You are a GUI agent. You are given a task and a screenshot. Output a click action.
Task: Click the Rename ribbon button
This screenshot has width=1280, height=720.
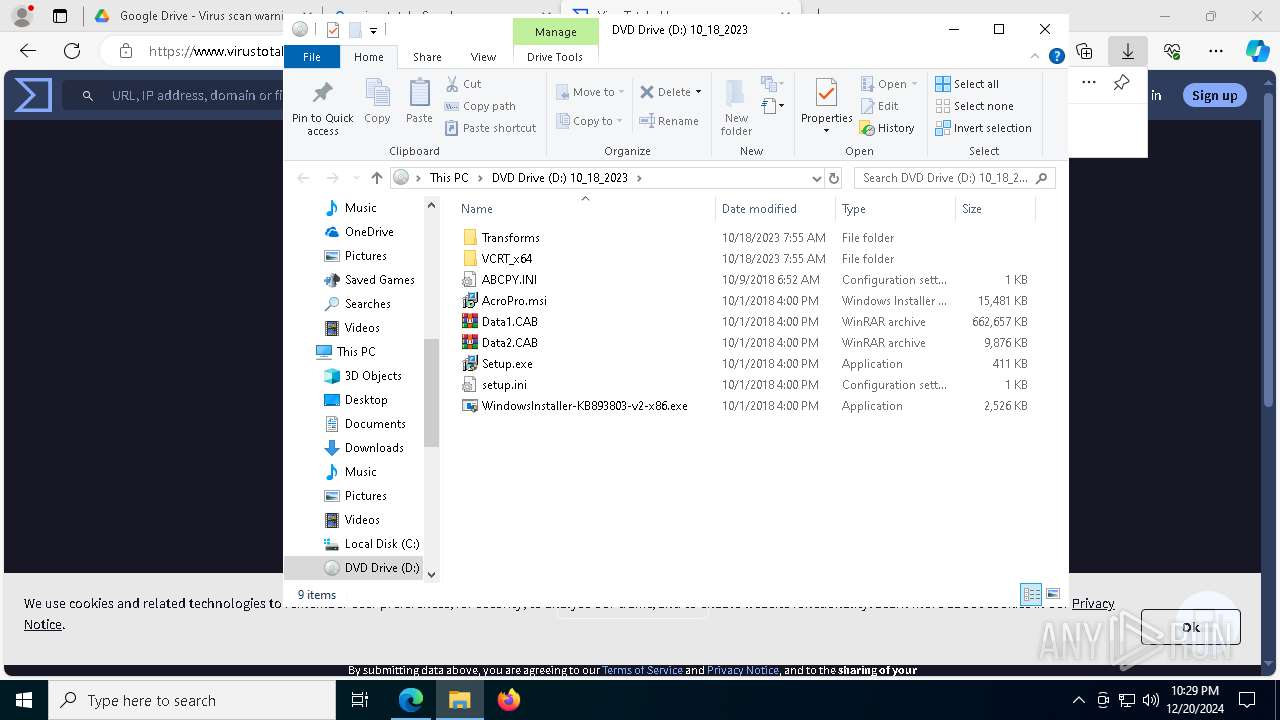(x=669, y=121)
